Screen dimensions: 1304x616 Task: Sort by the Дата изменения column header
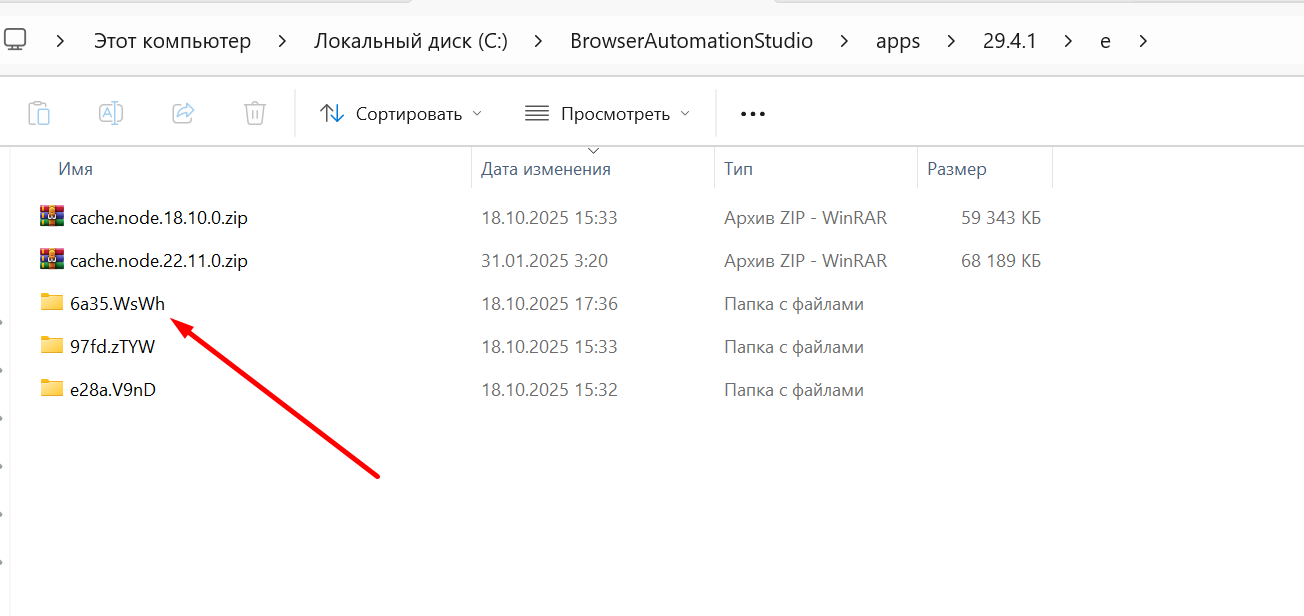(x=545, y=169)
